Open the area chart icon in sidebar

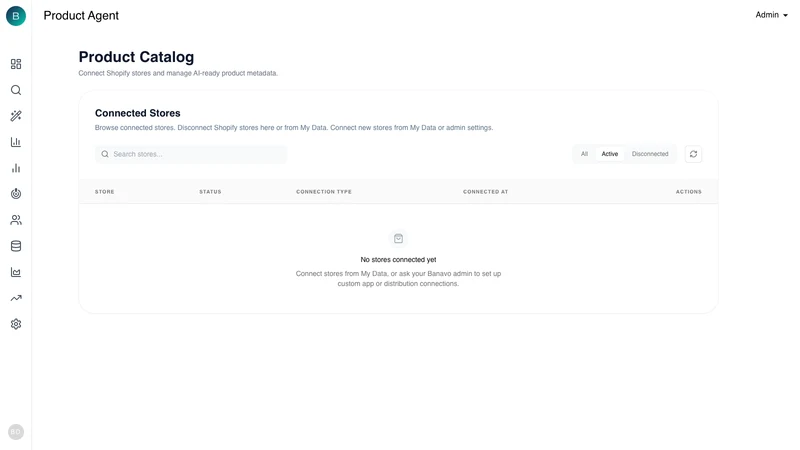(x=16, y=272)
